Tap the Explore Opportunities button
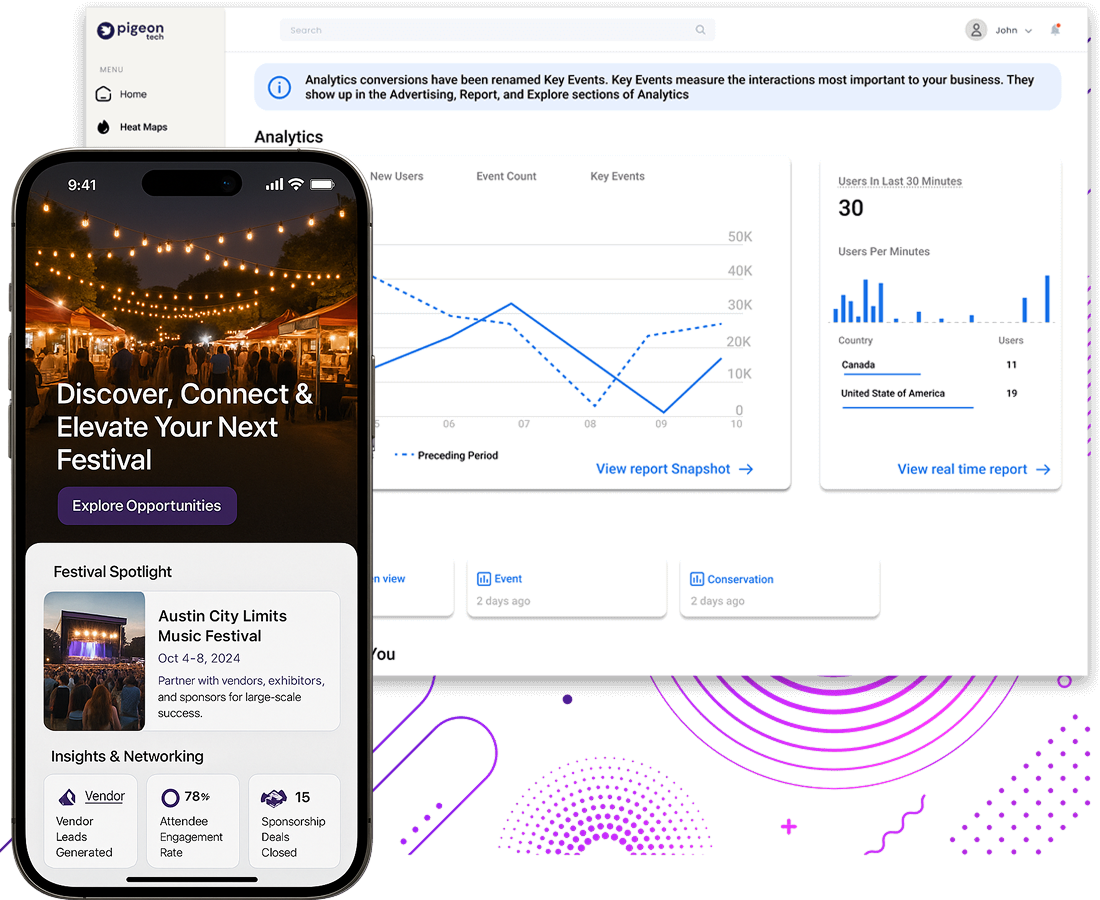 coord(147,506)
